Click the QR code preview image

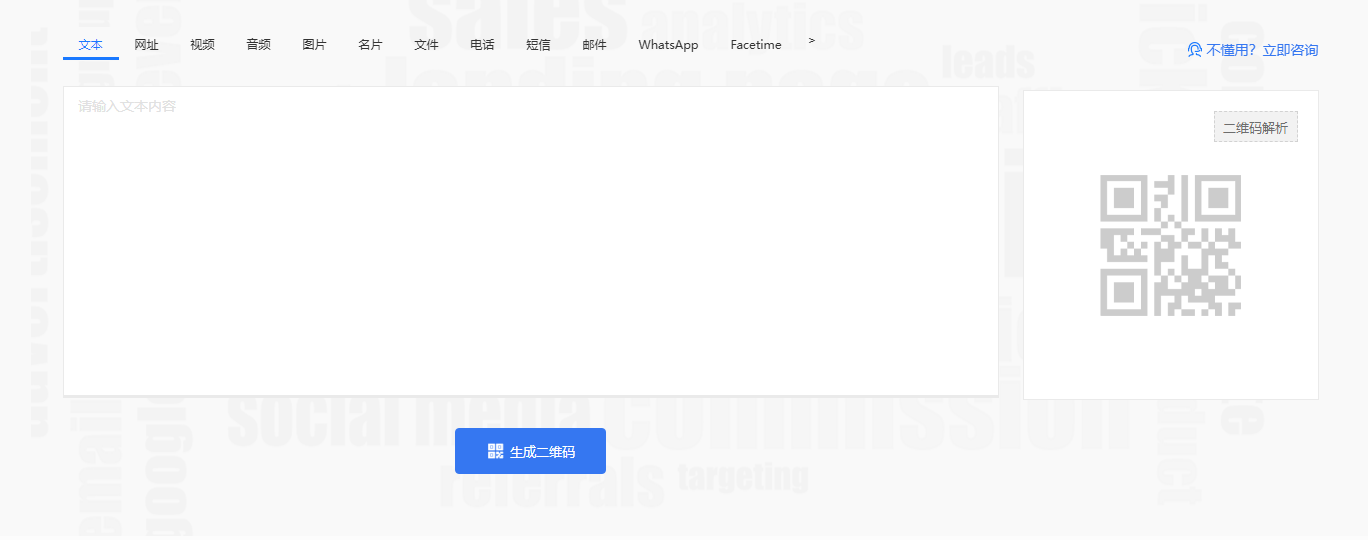pyautogui.click(x=1170, y=246)
